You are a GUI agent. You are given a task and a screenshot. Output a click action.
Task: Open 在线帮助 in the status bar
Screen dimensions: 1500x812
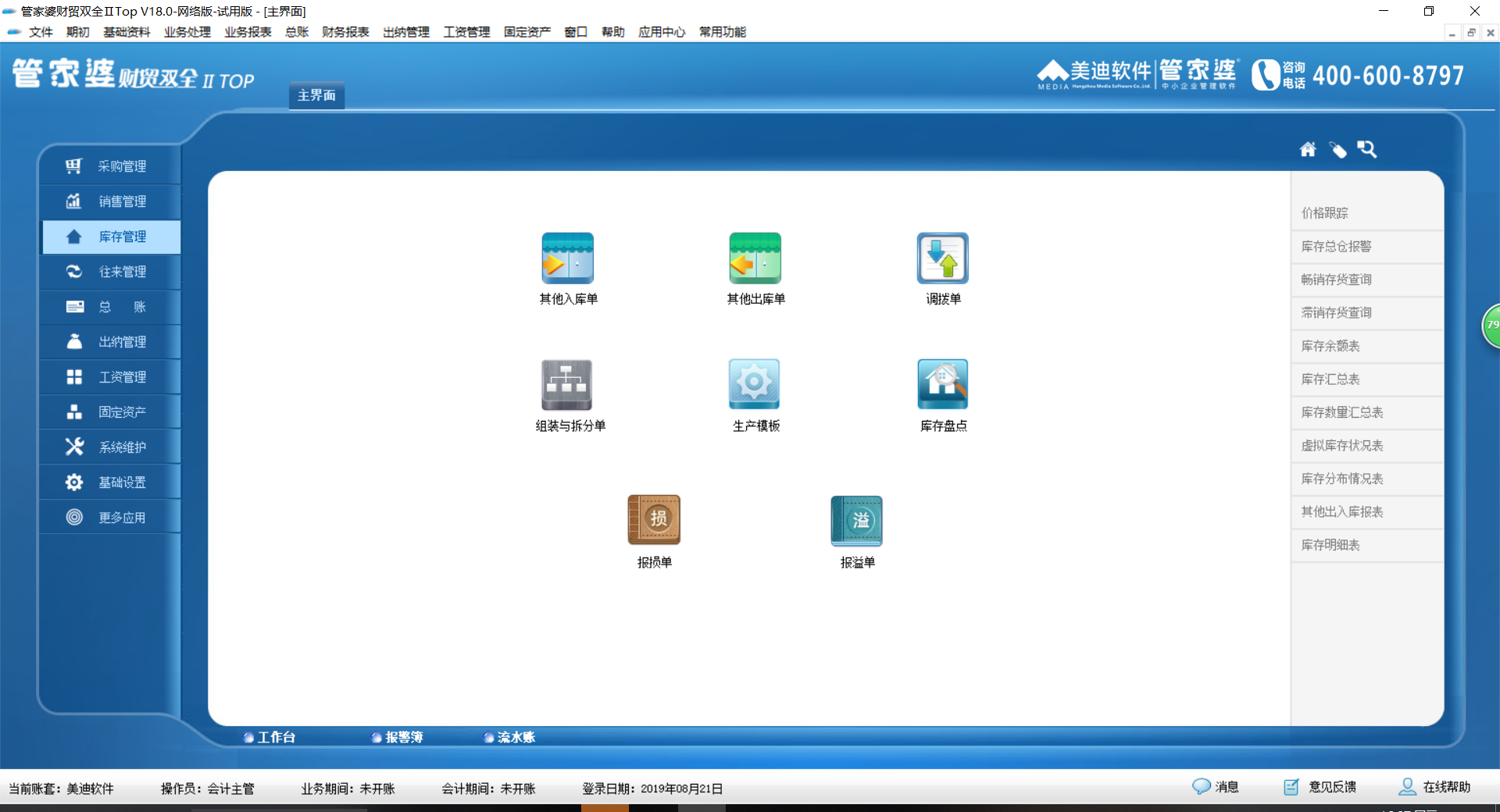(x=1434, y=787)
